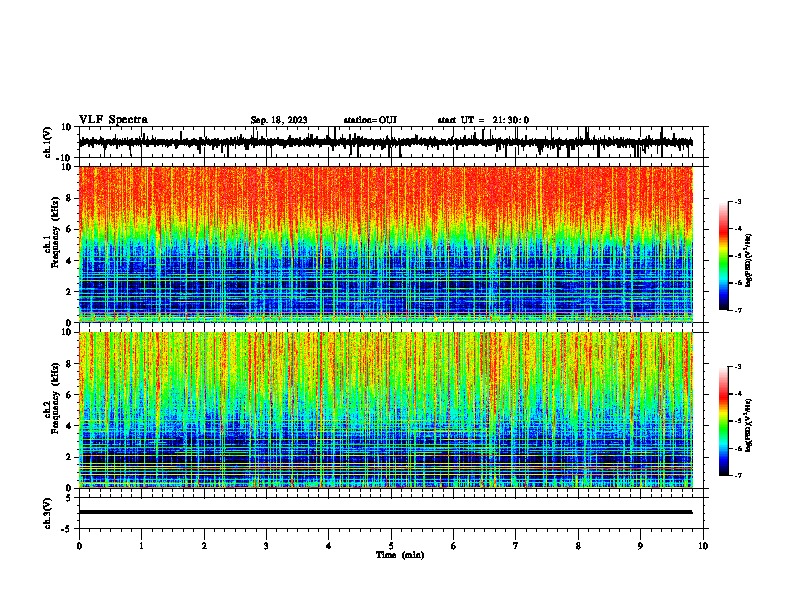Select the ch.1 "Frequency (kHz)" axis label

(x=55, y=232)
